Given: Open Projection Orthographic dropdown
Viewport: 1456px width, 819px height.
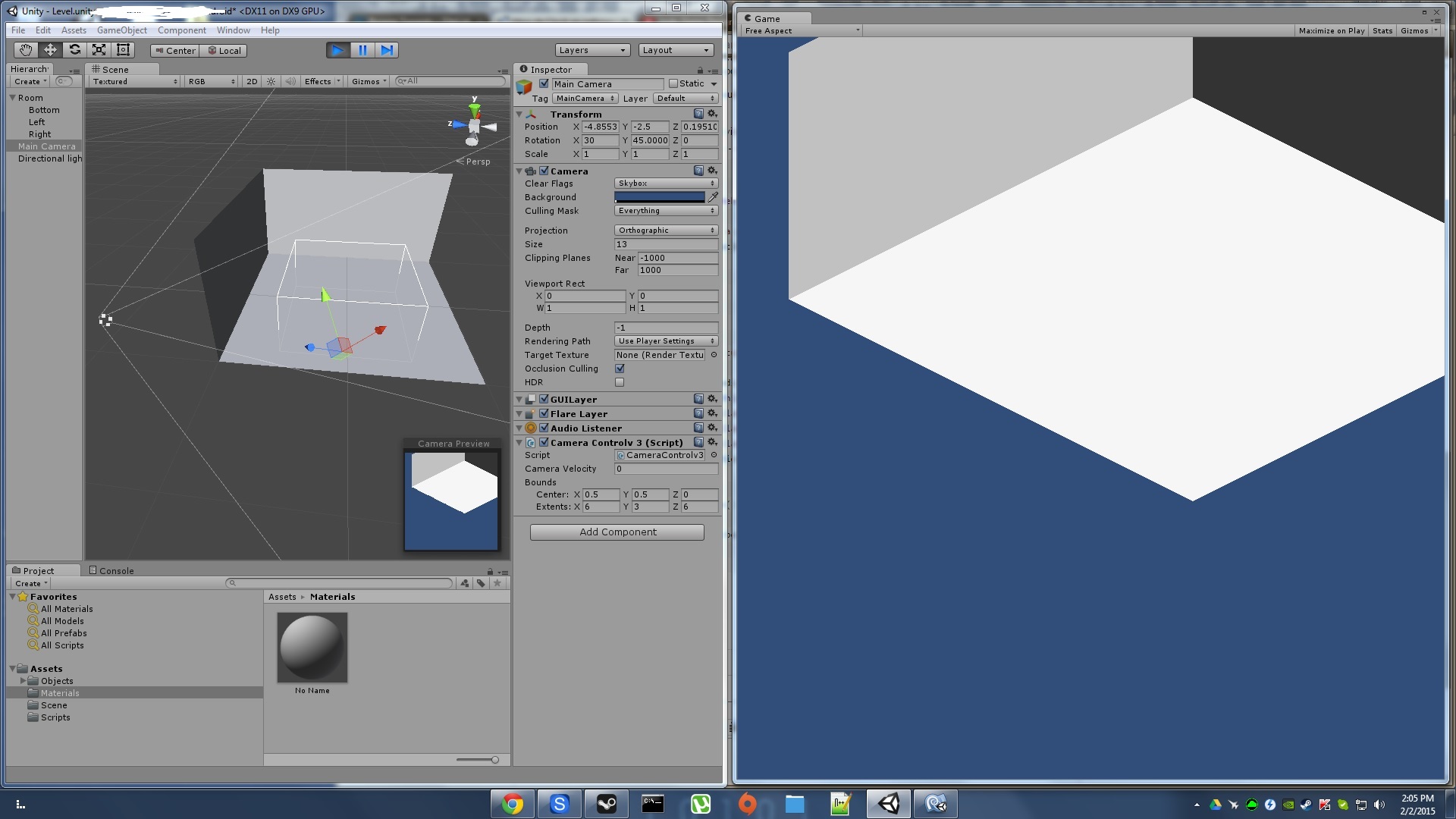Looking at the screenshot, I should click(666, 231).
